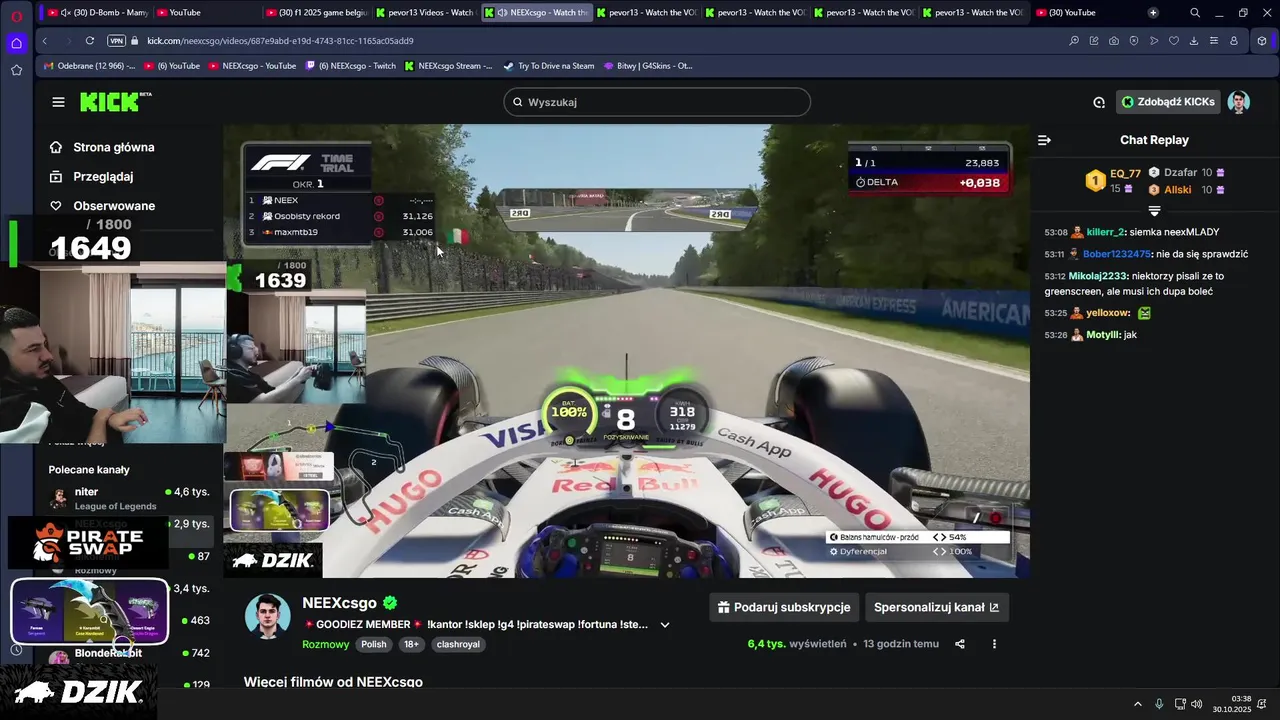The width and height of the screenshot is (1280, 720).
Task: Open extensions cube icon
Action: point(1262,41)
